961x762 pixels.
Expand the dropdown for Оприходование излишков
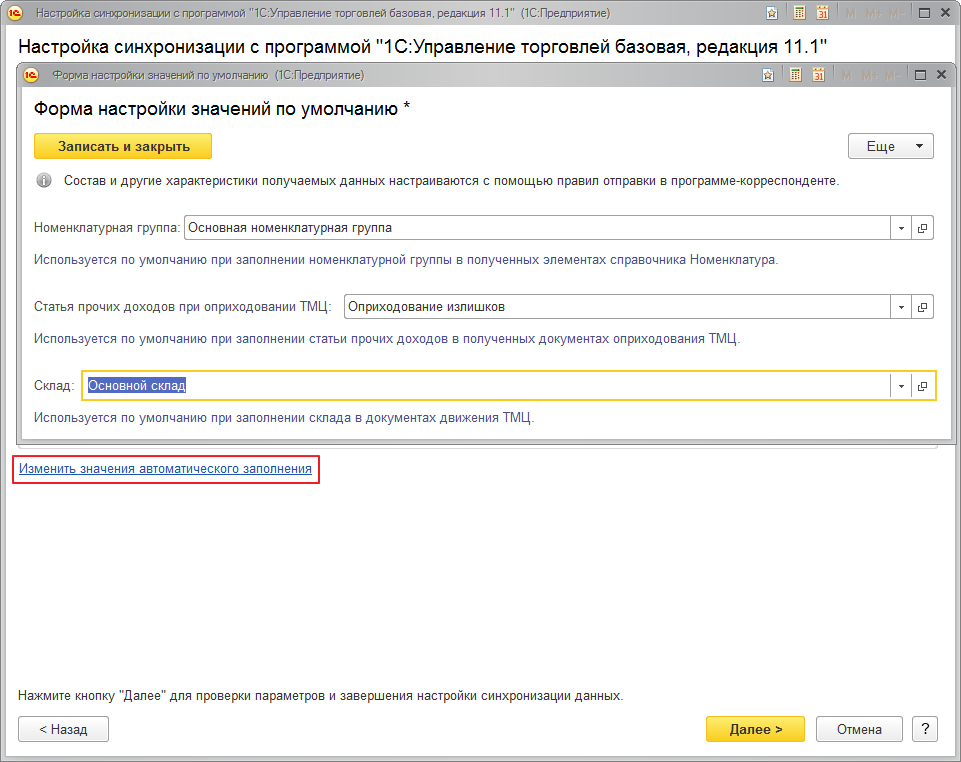[x=899, y=308]
